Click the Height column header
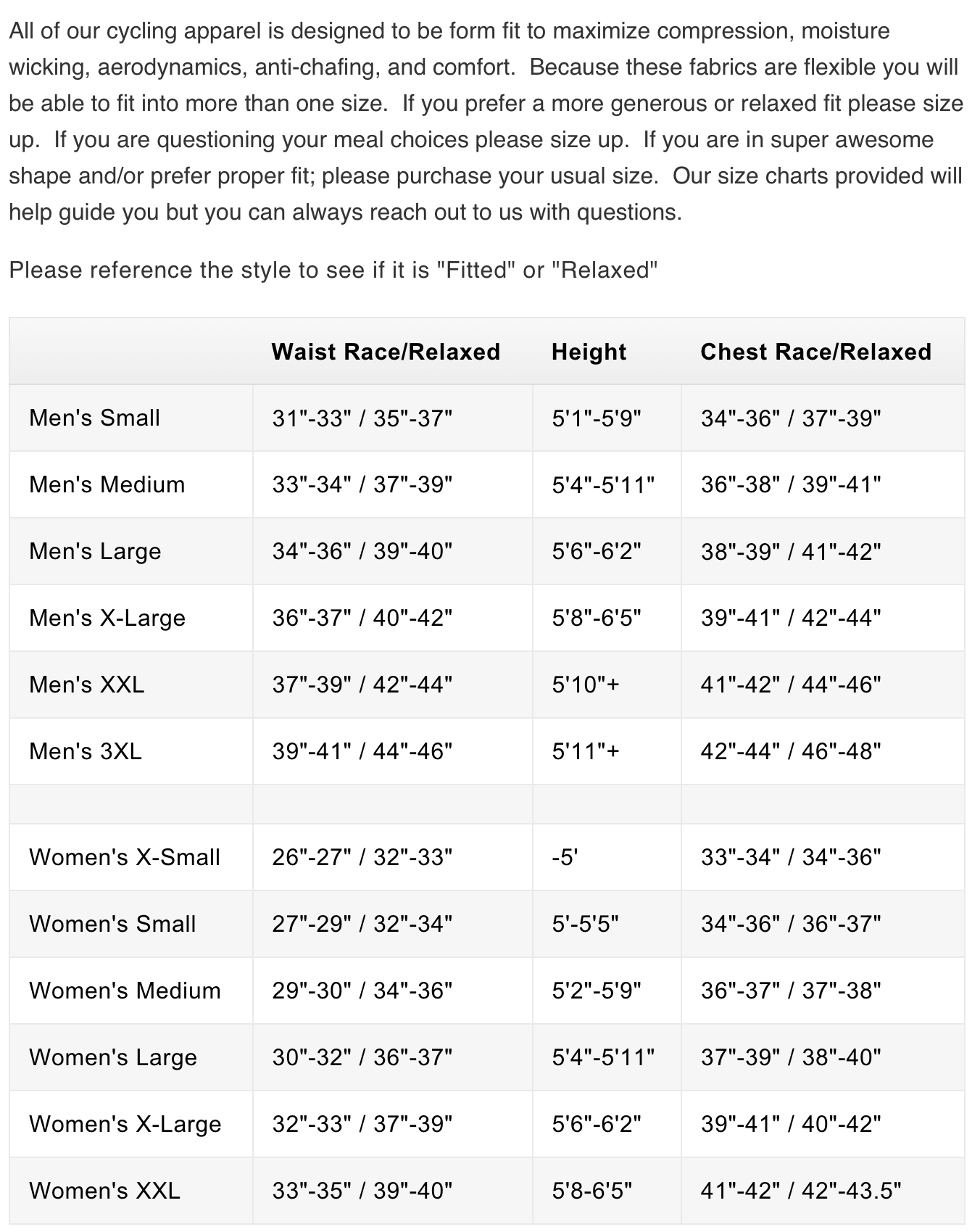This screenshot has width=980, height=1232. 589,352
